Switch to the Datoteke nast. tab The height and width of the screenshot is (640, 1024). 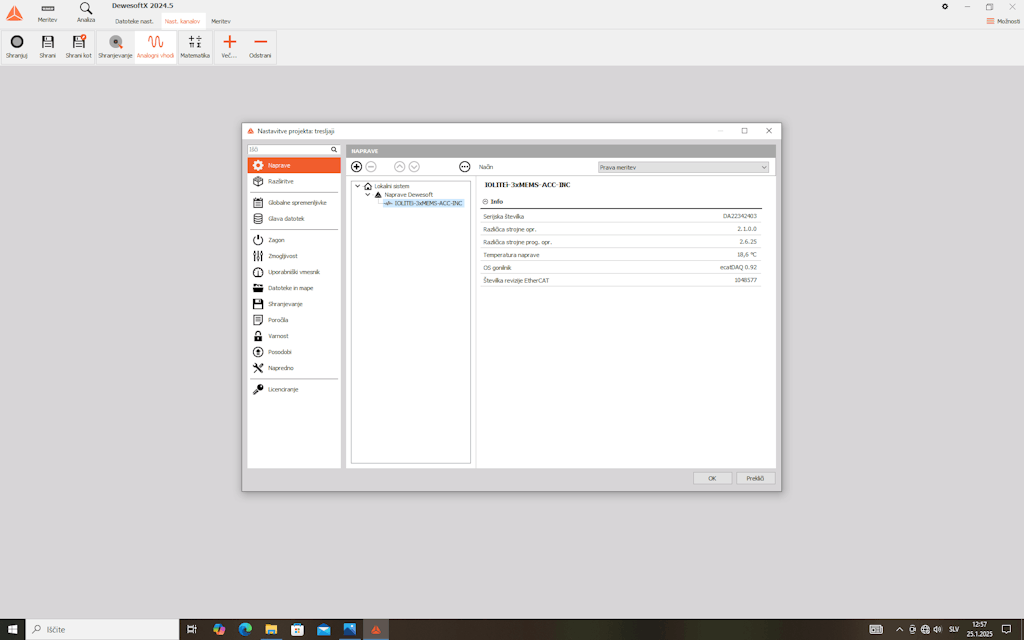[135, 22]
